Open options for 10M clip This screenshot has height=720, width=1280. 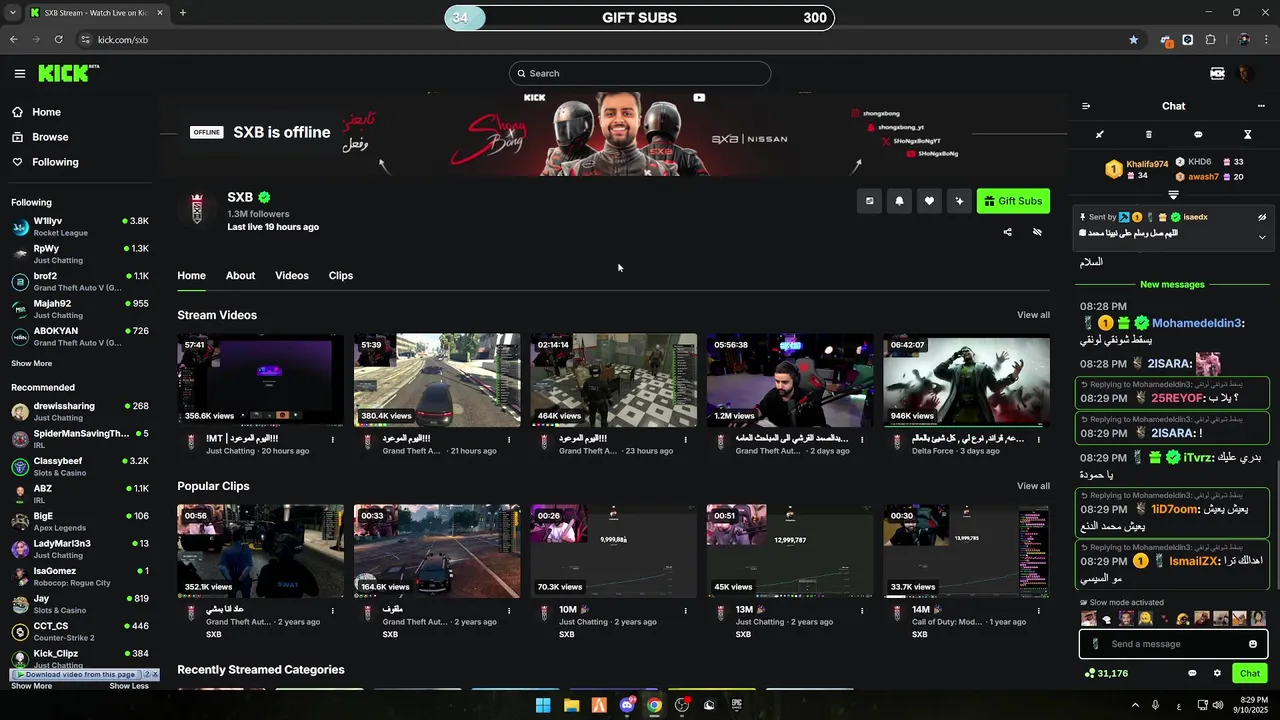(686, 610)
